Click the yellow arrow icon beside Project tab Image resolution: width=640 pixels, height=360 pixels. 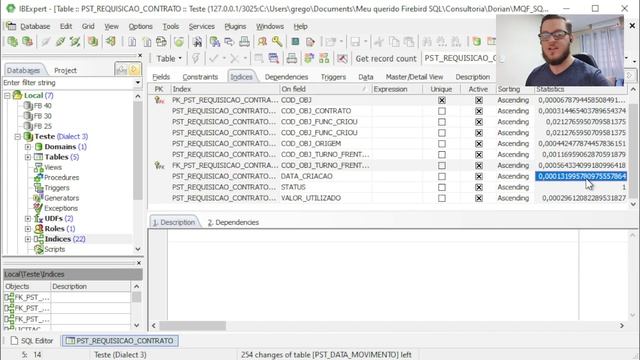point(134,70)
